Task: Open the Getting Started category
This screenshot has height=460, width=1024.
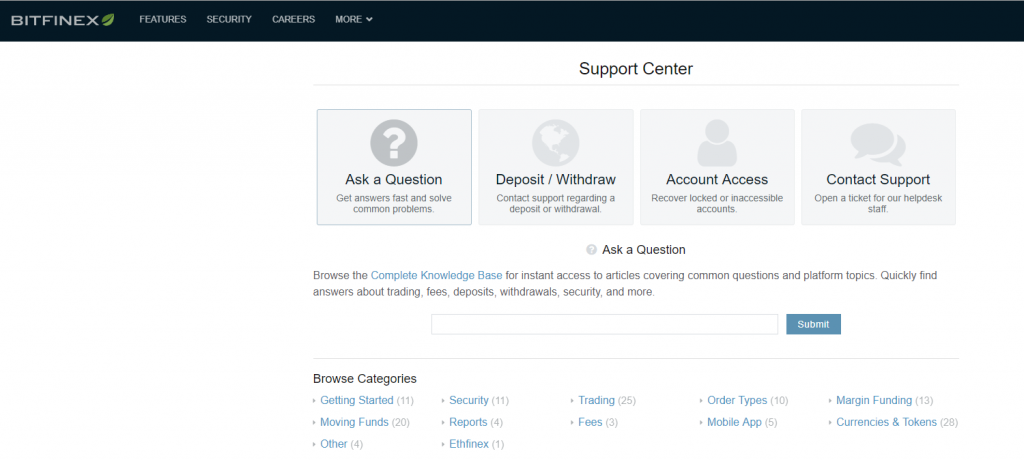Action: click(357, 401)
